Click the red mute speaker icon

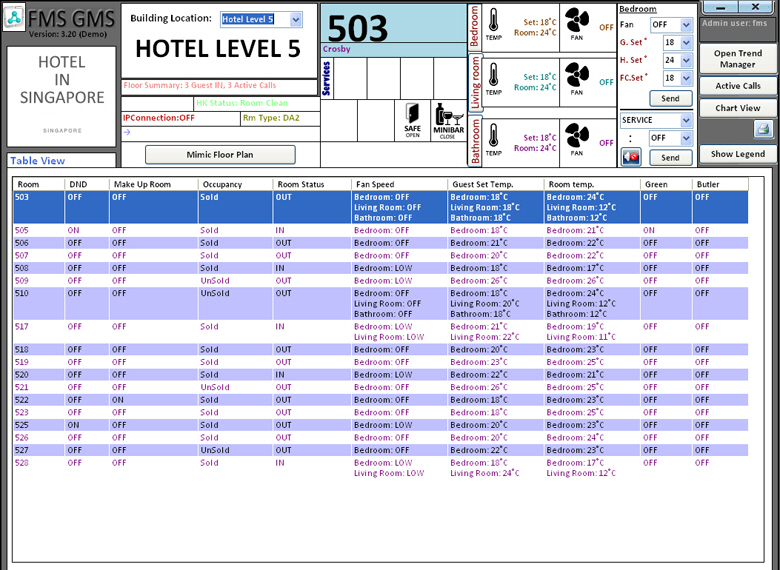(631, 157)
